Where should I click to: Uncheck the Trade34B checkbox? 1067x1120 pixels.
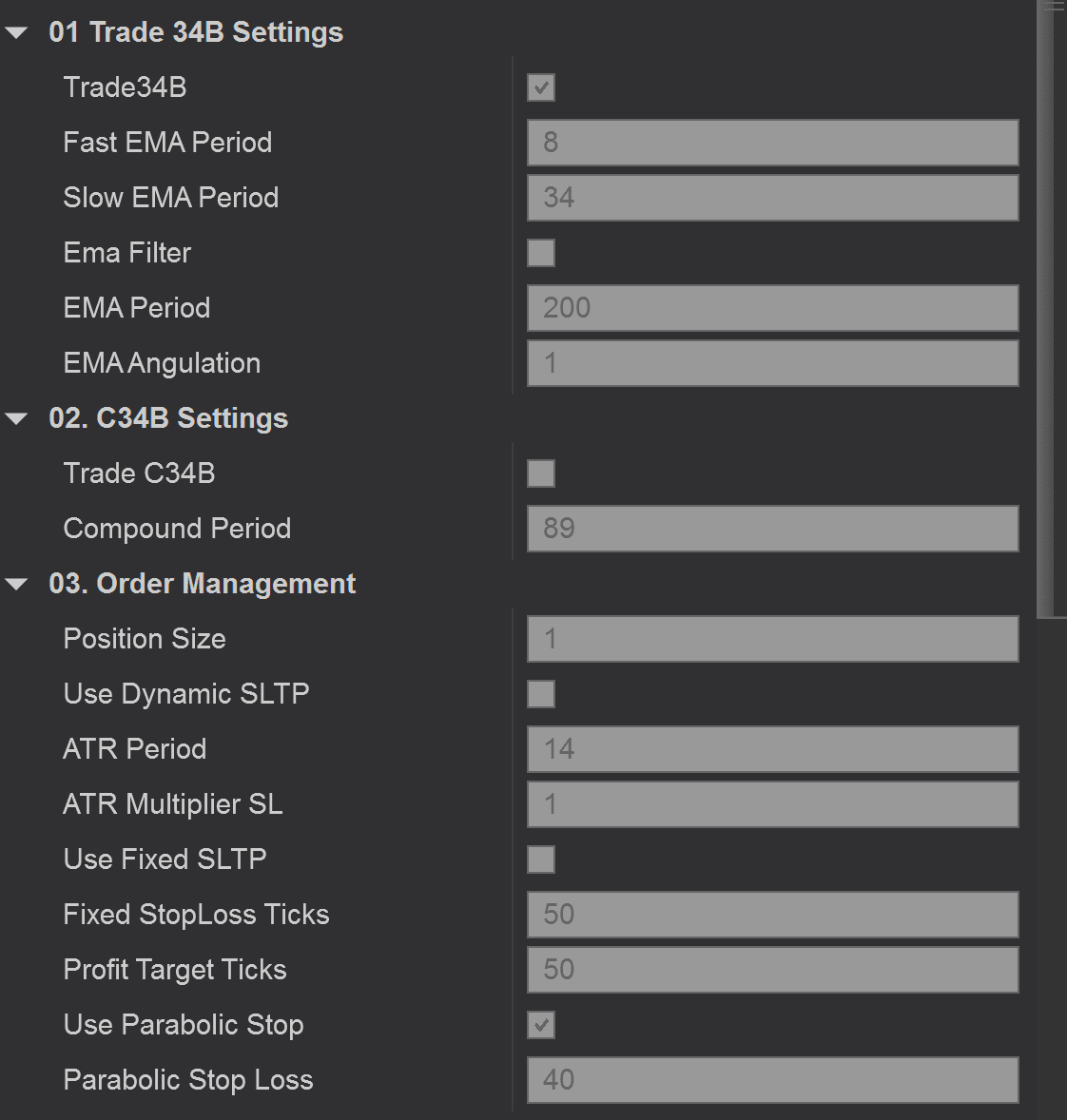541,88
